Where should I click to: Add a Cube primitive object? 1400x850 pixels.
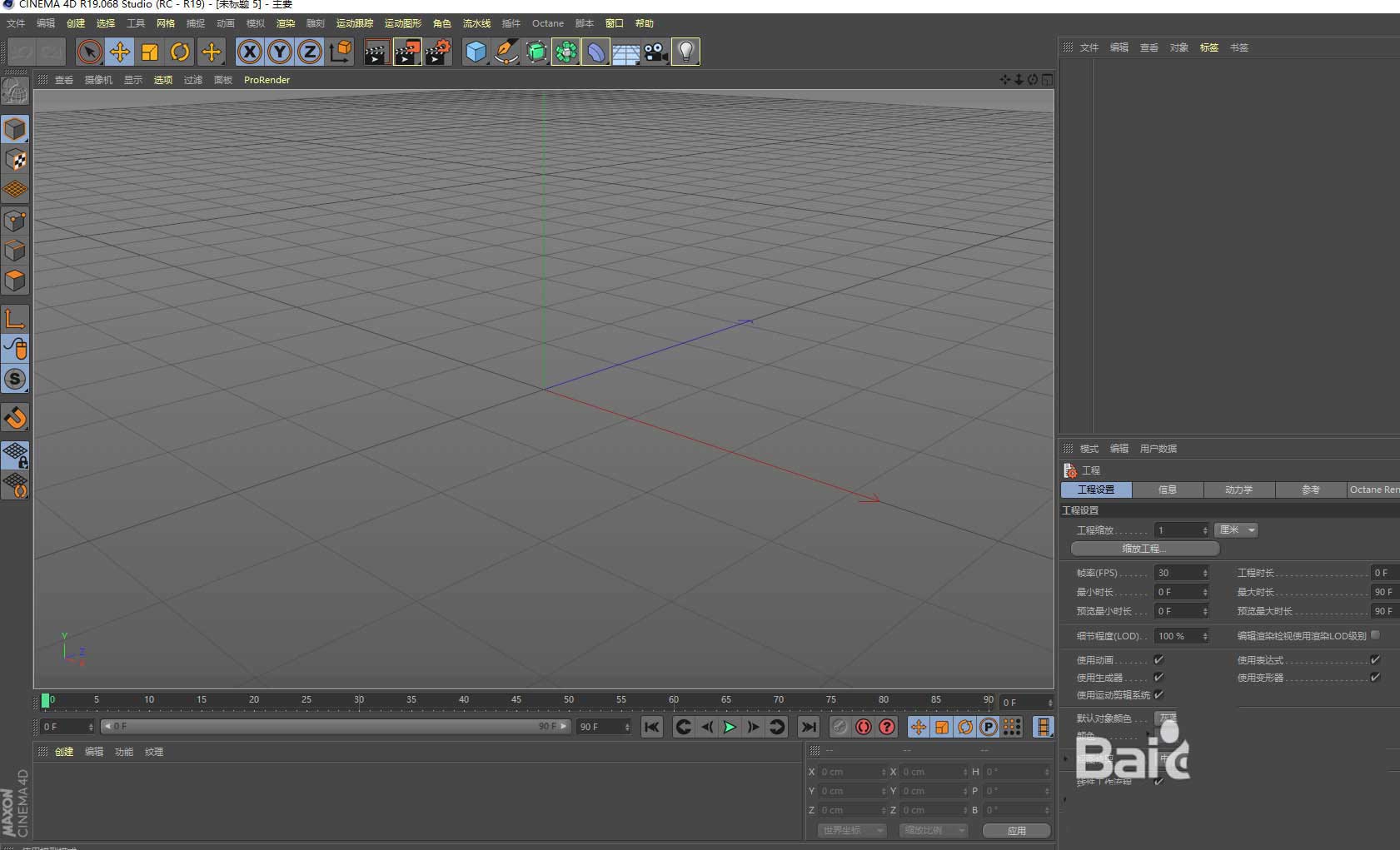(x=476, y=52)
